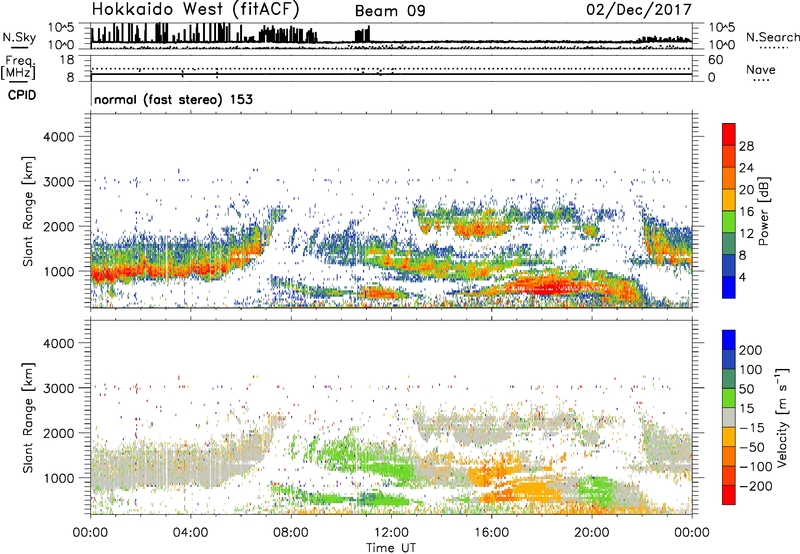
Task: Select the N.Sky legend label
Action: pos(19,37)
